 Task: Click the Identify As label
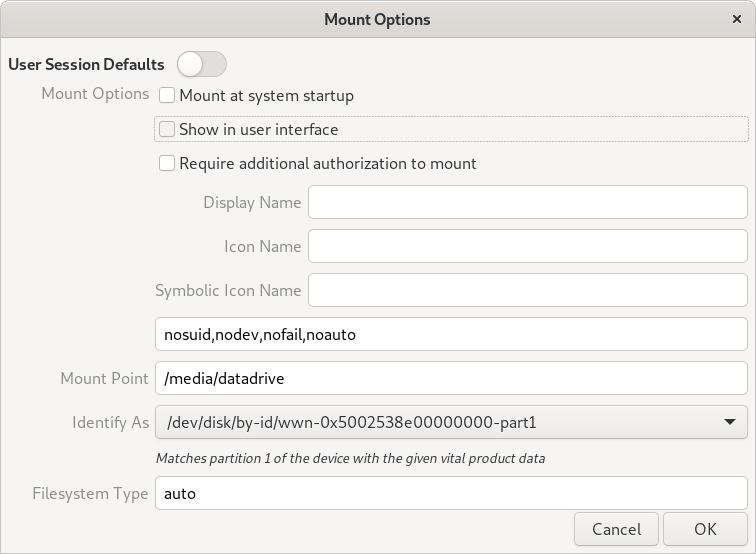point(110,422)
